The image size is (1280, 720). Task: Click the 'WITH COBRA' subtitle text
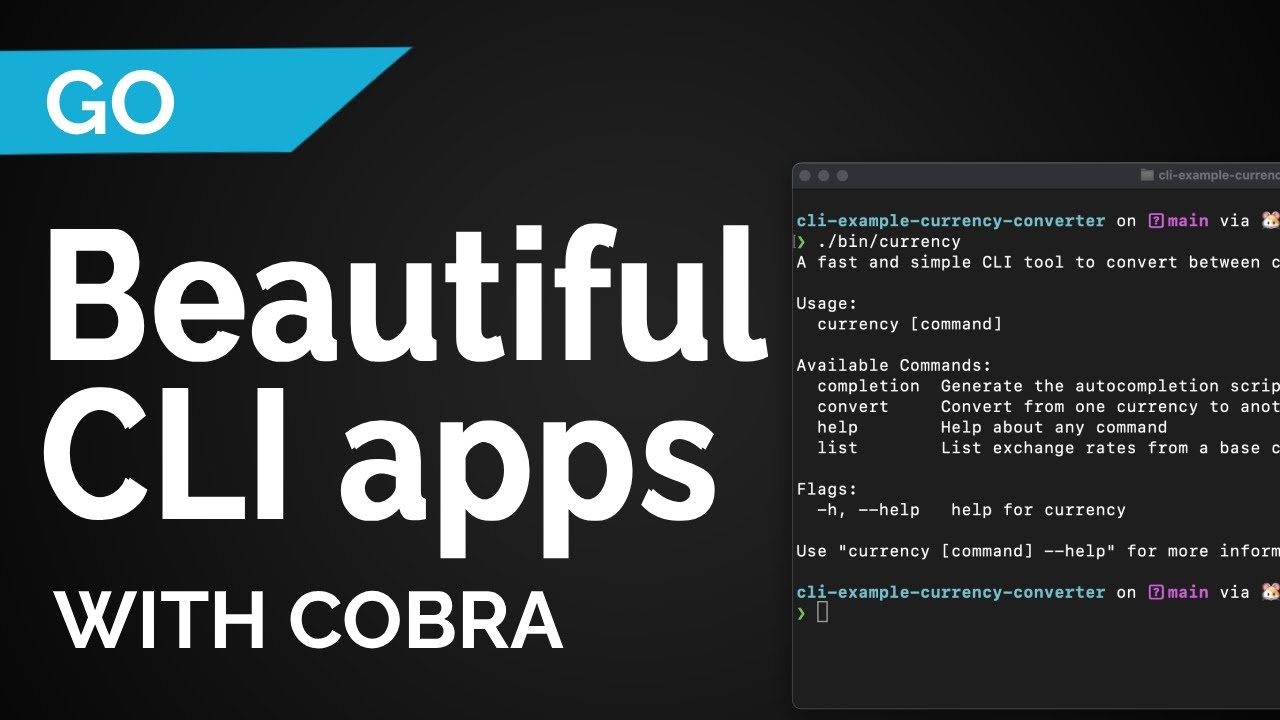tap(309, 621)
